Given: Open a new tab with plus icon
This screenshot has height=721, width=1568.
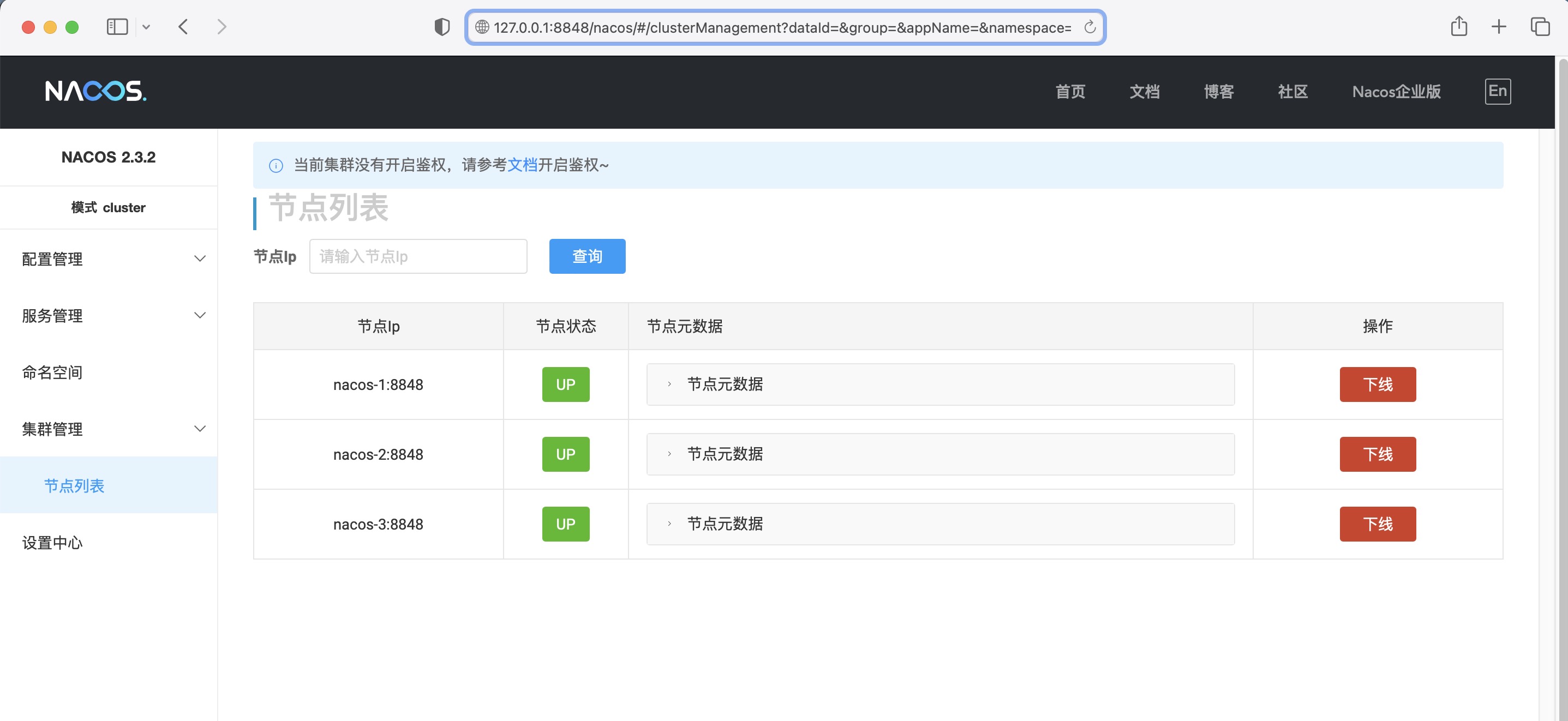Looking at the screenshot, I should [x=1499, y=27].
